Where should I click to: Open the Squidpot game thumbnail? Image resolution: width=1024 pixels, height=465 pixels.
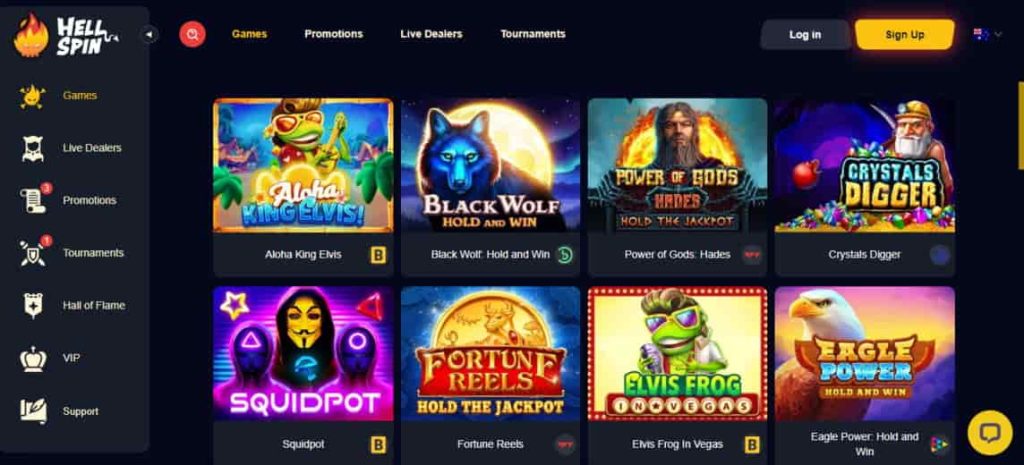click(303, 354)
